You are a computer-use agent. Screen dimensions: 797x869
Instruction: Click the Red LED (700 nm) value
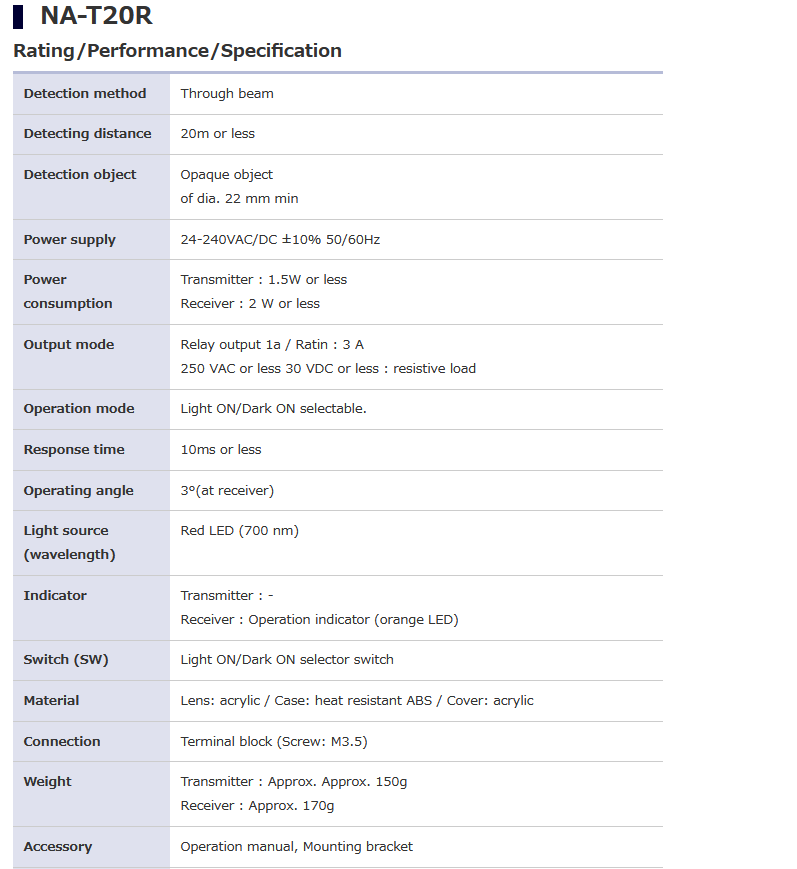[239, 531]
